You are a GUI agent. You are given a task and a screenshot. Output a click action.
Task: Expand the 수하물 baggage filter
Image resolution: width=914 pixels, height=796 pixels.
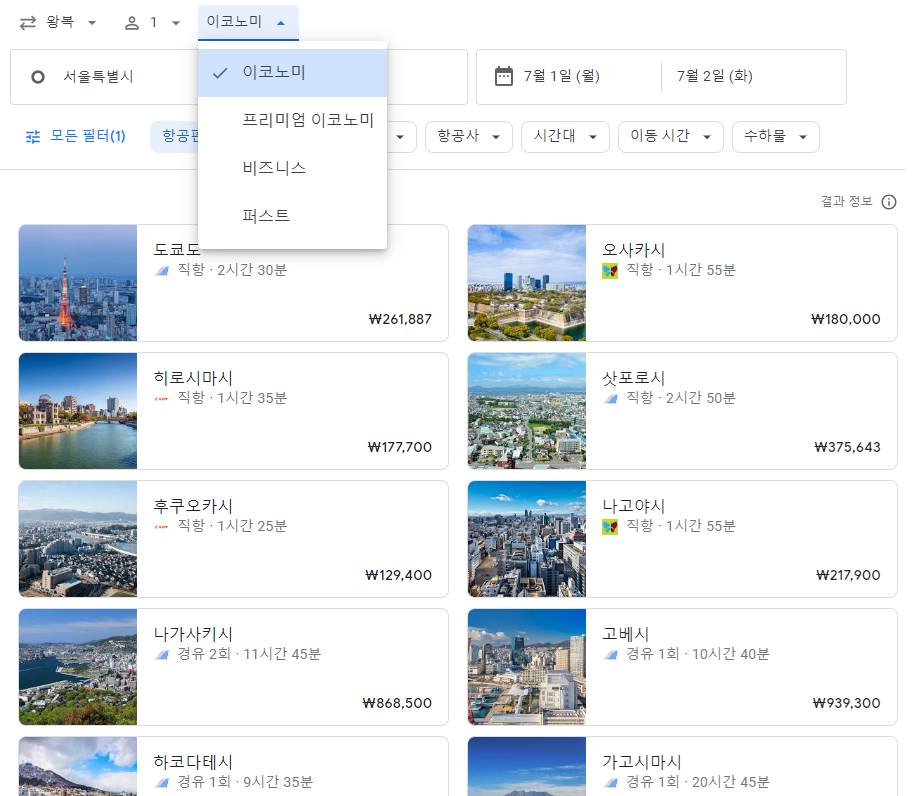(776, 137)
